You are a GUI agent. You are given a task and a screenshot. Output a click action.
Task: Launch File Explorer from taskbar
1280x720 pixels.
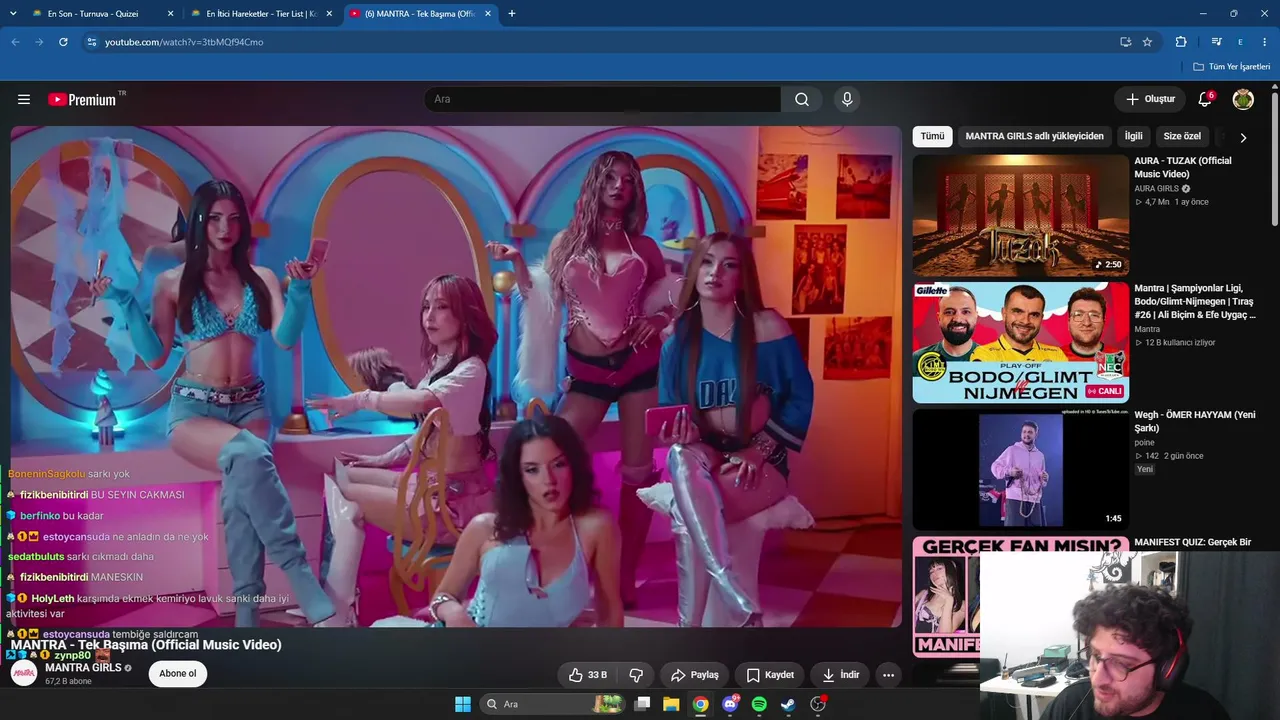[x=671, y=704]
